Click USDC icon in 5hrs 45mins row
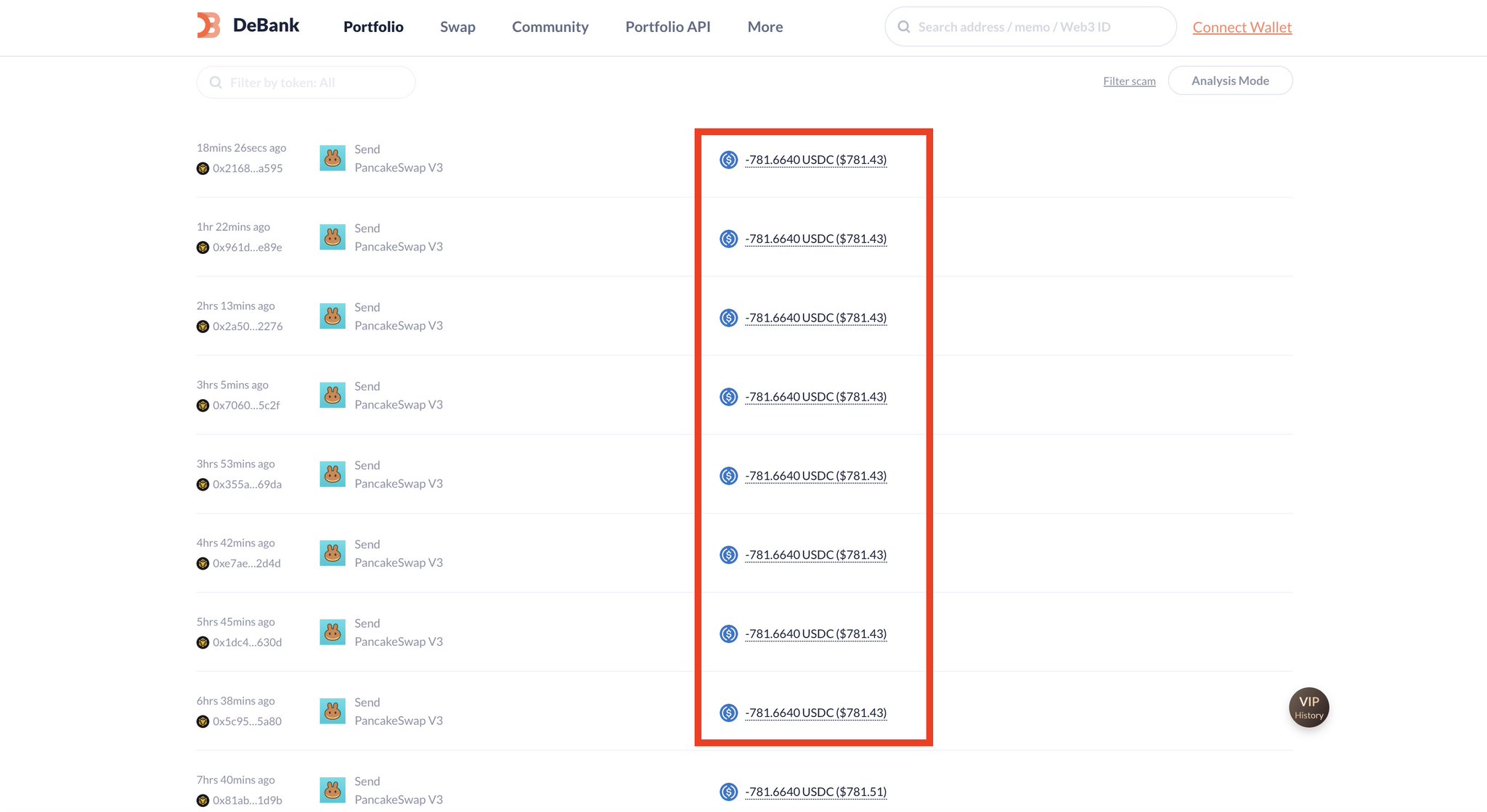Image resolution: width=1487 pixels, height=812 pixels. (728, 633)
